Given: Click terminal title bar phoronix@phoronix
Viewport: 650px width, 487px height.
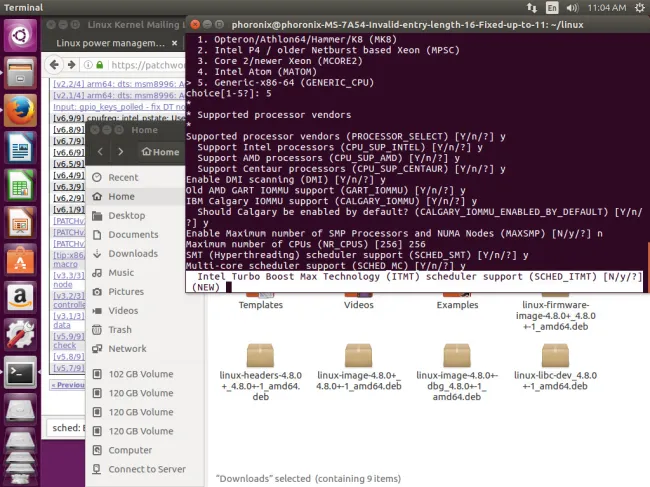Looking at the screenshot, I should coord(407,25).
